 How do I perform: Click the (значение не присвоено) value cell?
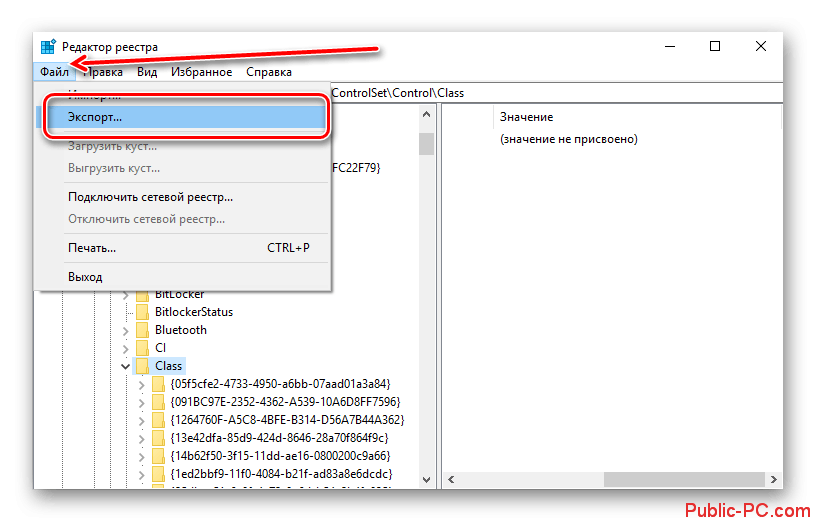coord(569,139)
